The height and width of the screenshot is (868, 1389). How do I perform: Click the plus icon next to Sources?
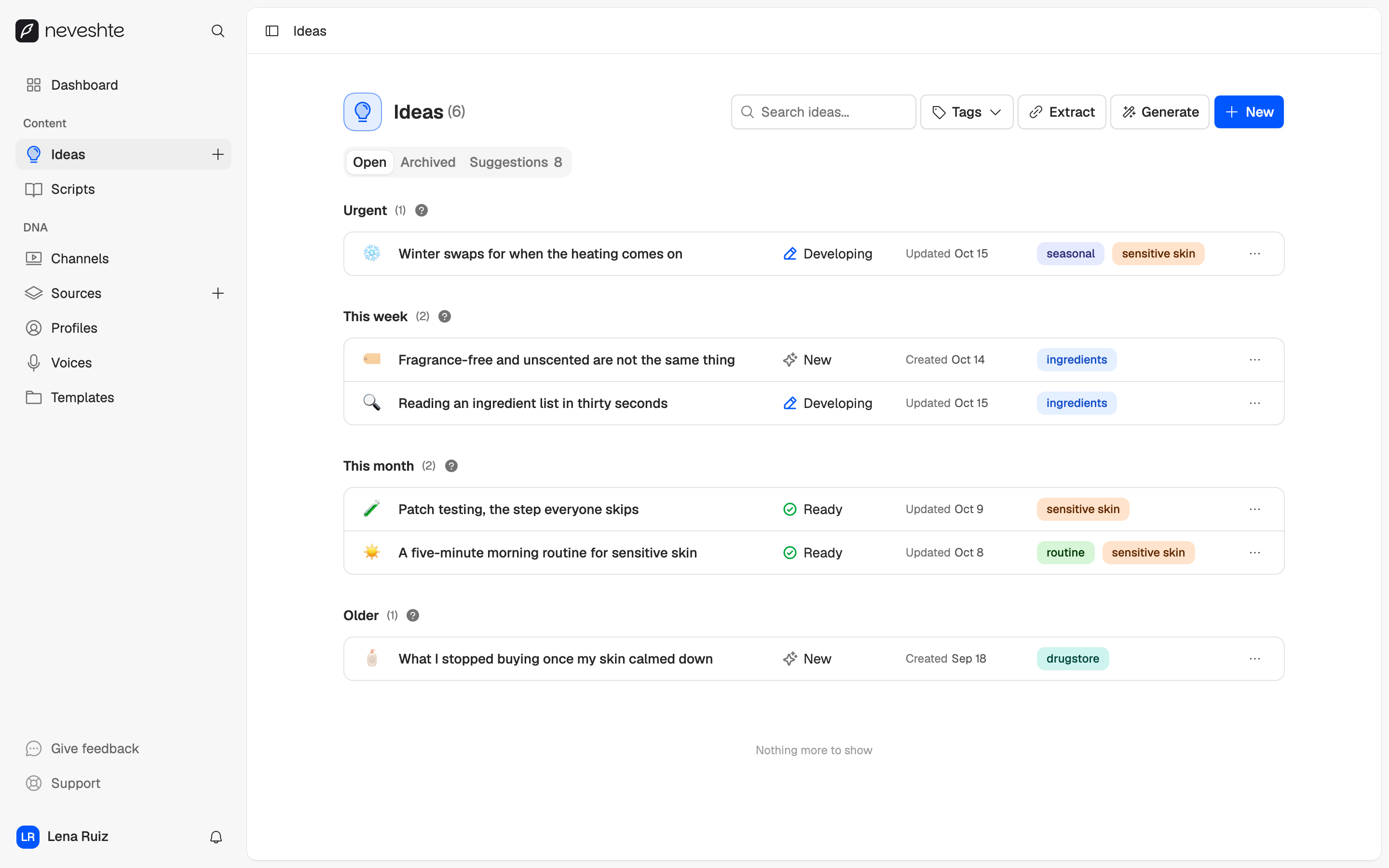click(218, 293)
